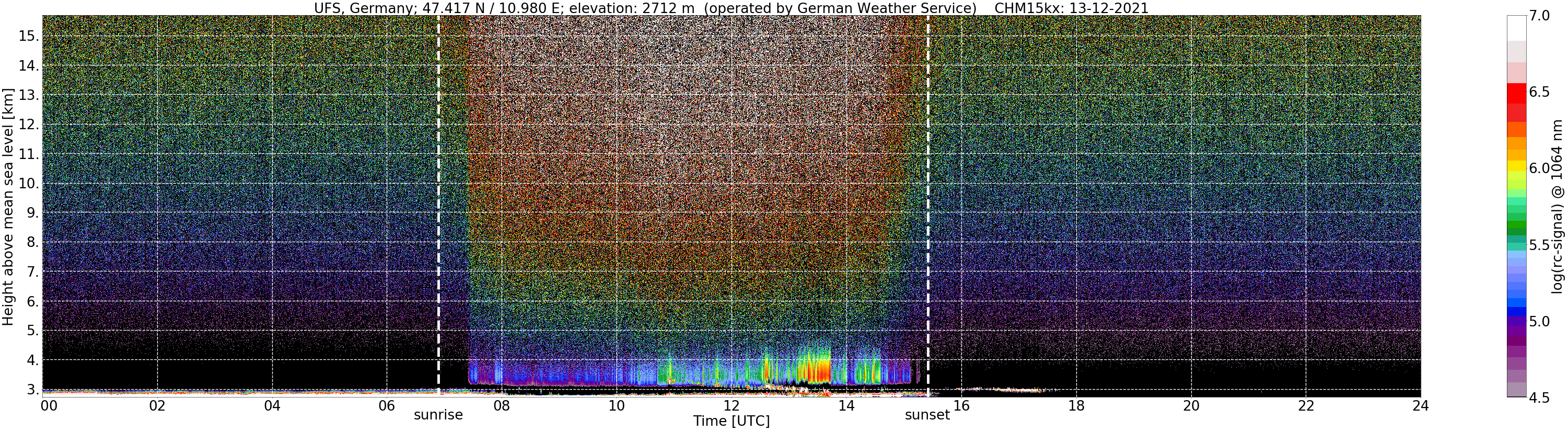1568x431 pixels.
Task: Click the 10 tick label on the time axis
Action: coord(617,405)
